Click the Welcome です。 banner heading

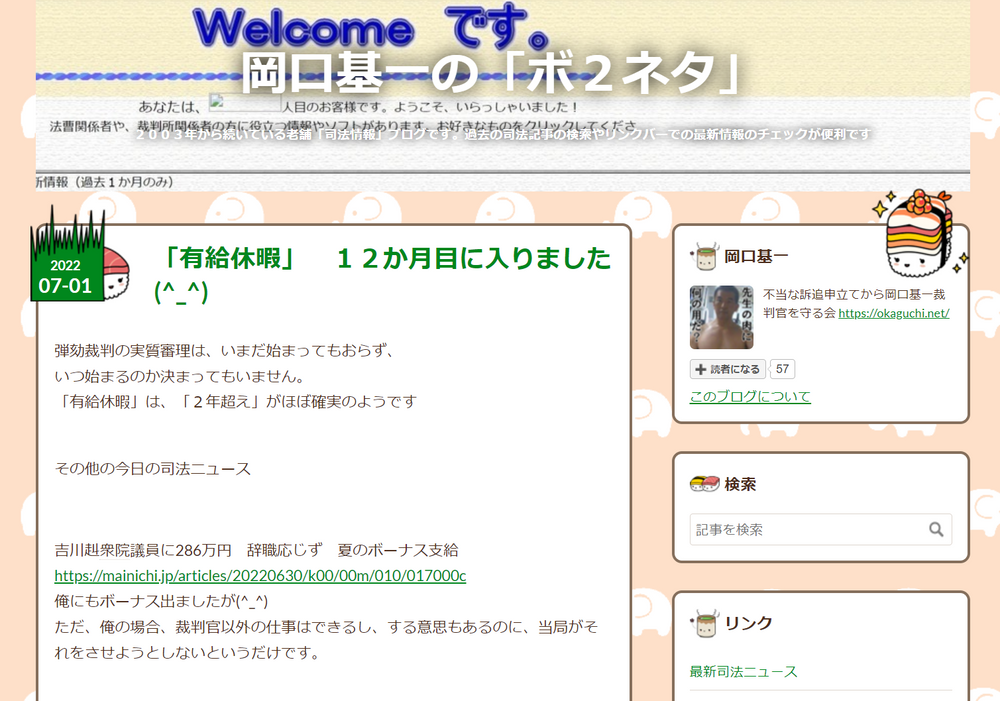coord(370,27)
